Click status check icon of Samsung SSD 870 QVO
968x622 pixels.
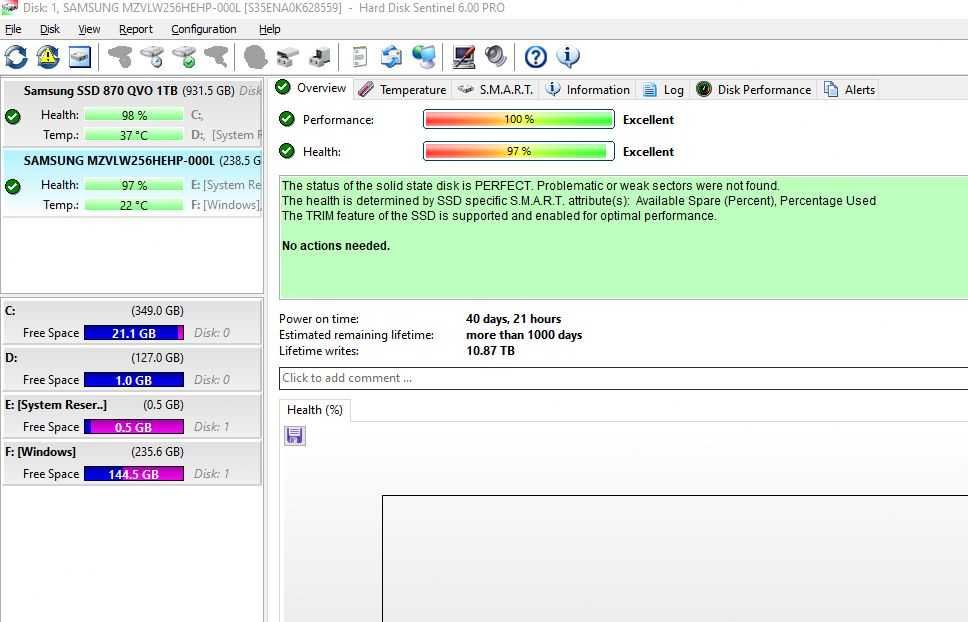click(x=12, y=116)
